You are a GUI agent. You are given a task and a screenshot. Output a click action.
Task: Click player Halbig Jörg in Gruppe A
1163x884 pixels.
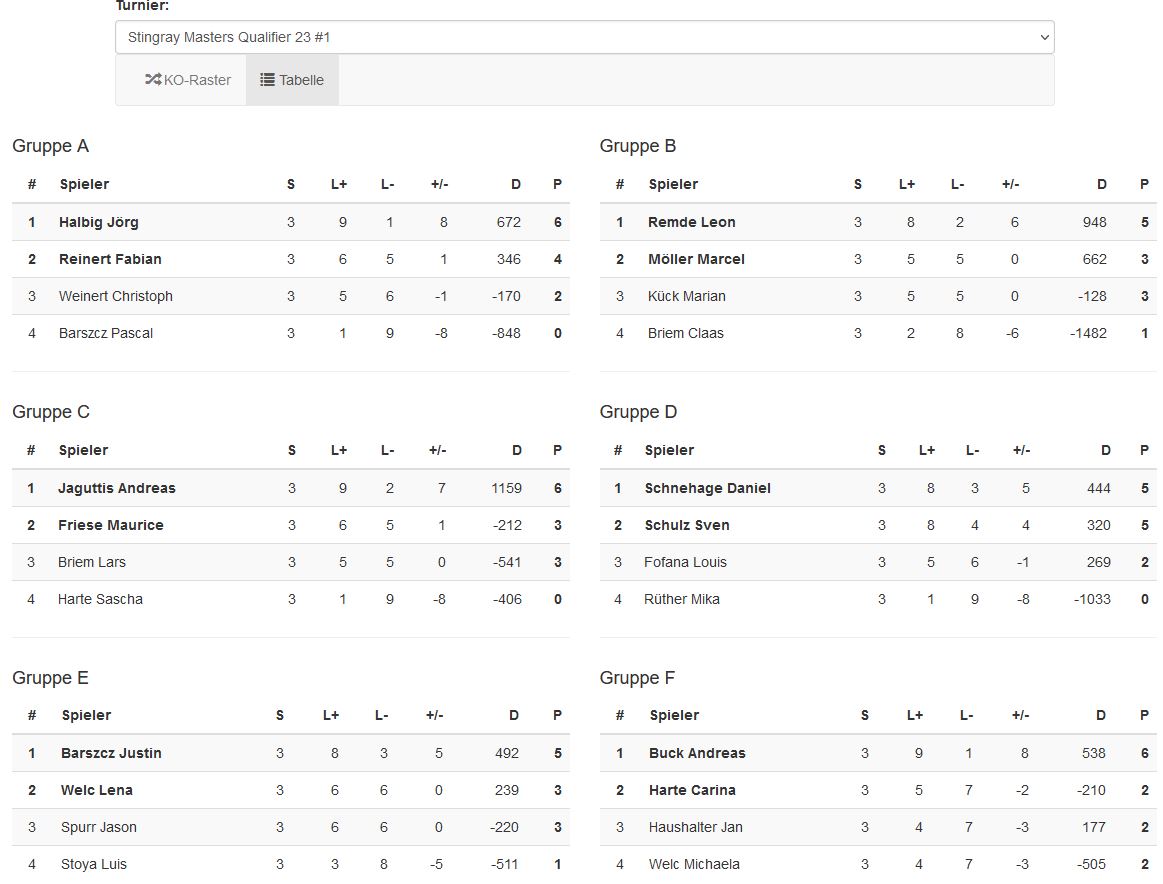(x=99, y=222)
